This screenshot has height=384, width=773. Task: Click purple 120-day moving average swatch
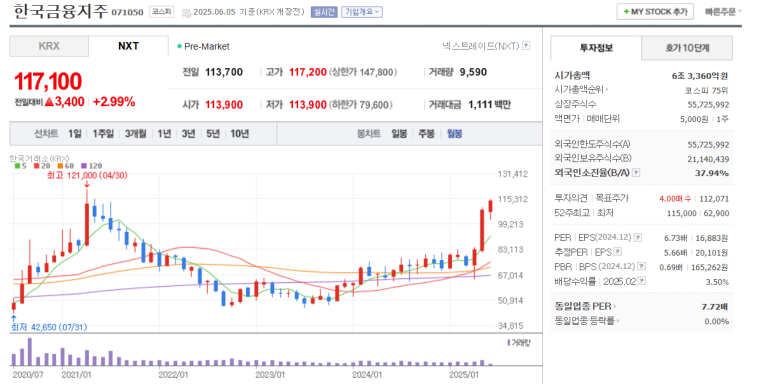(x=83, y=166)
